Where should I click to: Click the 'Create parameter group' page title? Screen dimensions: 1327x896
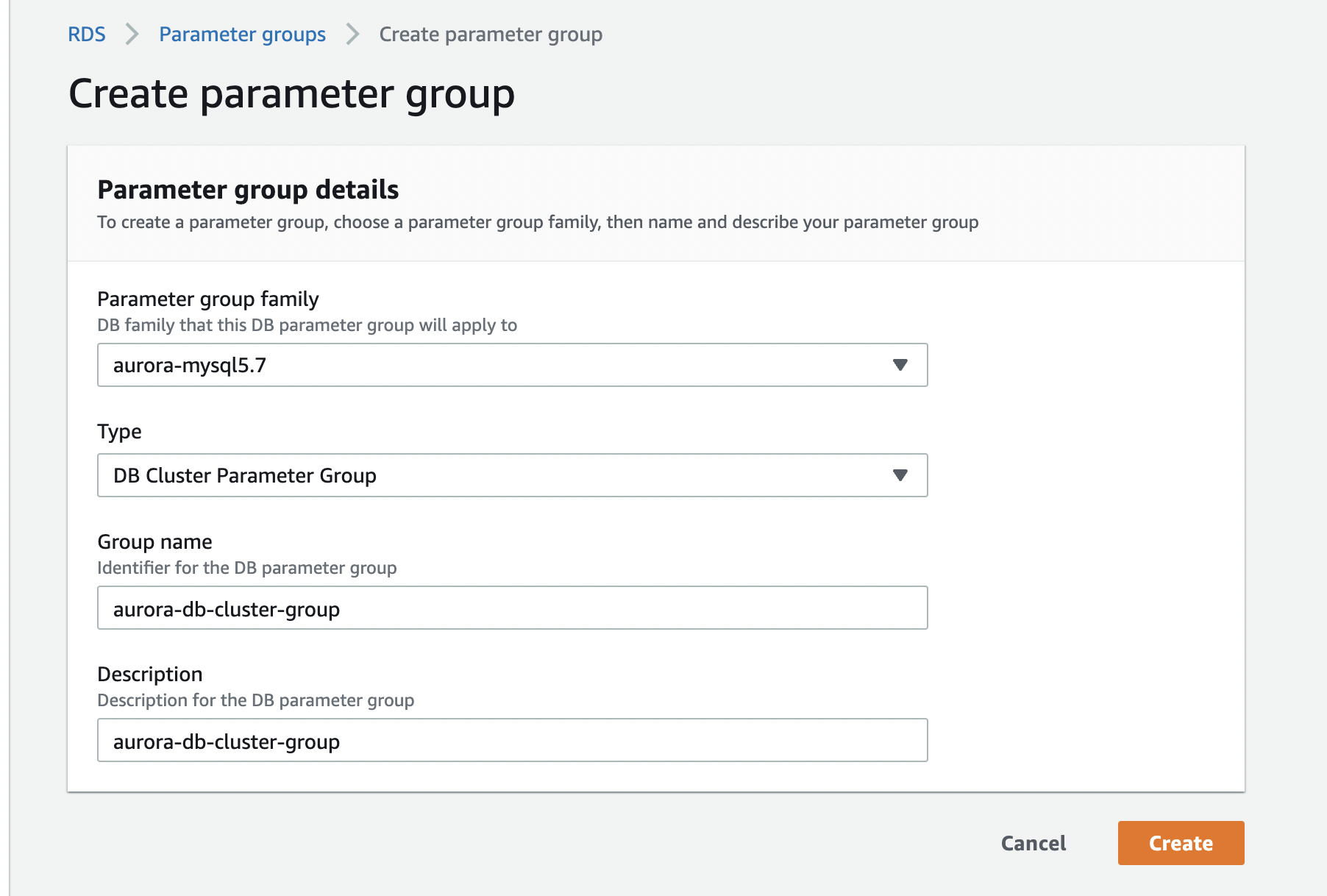point(292,94)
